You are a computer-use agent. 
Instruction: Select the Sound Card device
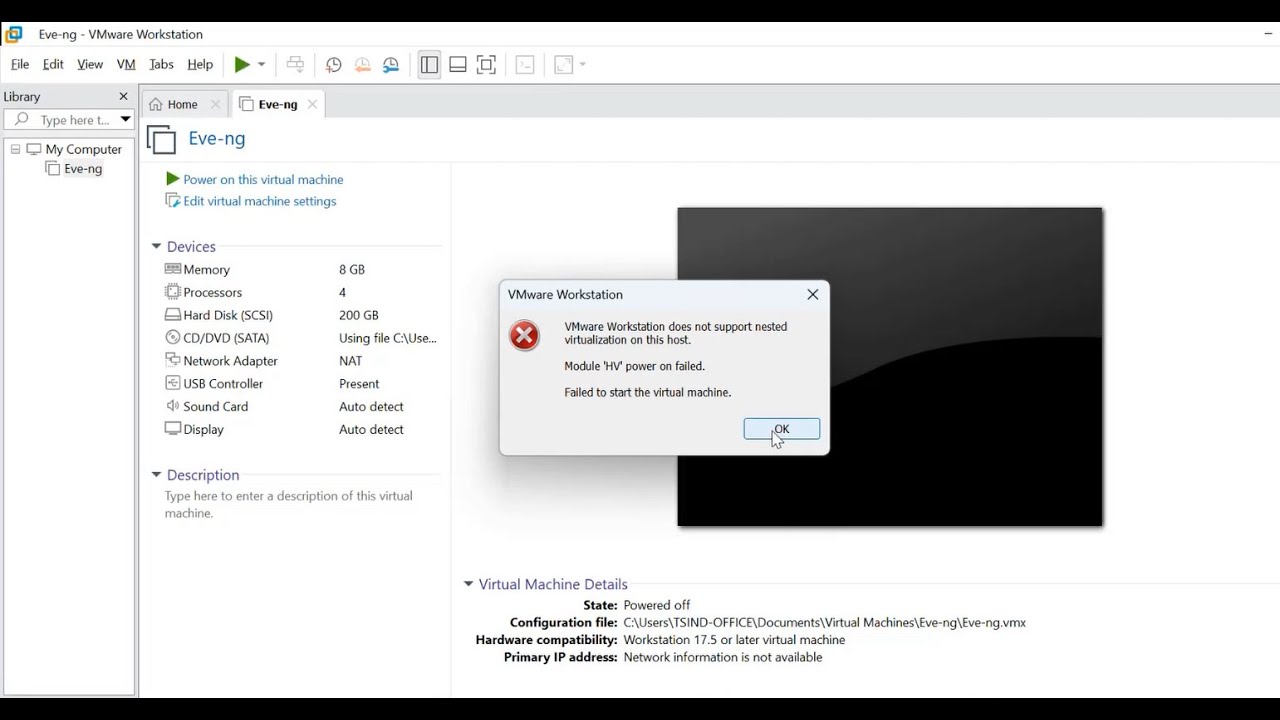(x=300, y=407)
